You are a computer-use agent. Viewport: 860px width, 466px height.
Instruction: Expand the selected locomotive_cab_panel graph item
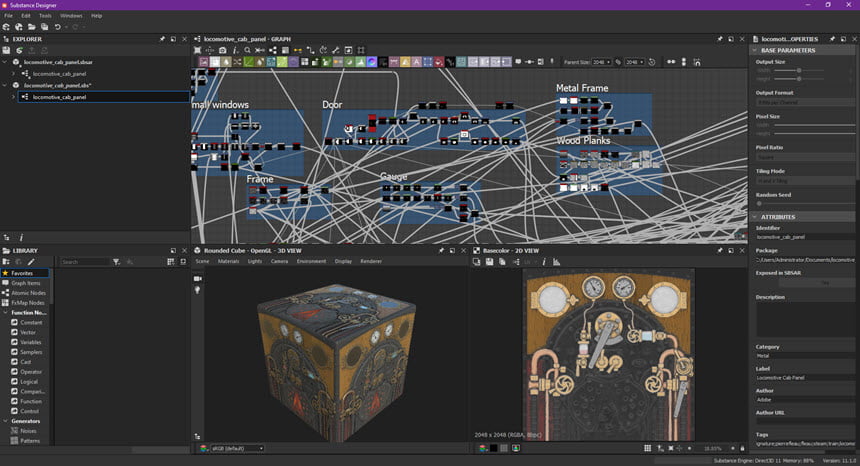click(x=14, y=97)
